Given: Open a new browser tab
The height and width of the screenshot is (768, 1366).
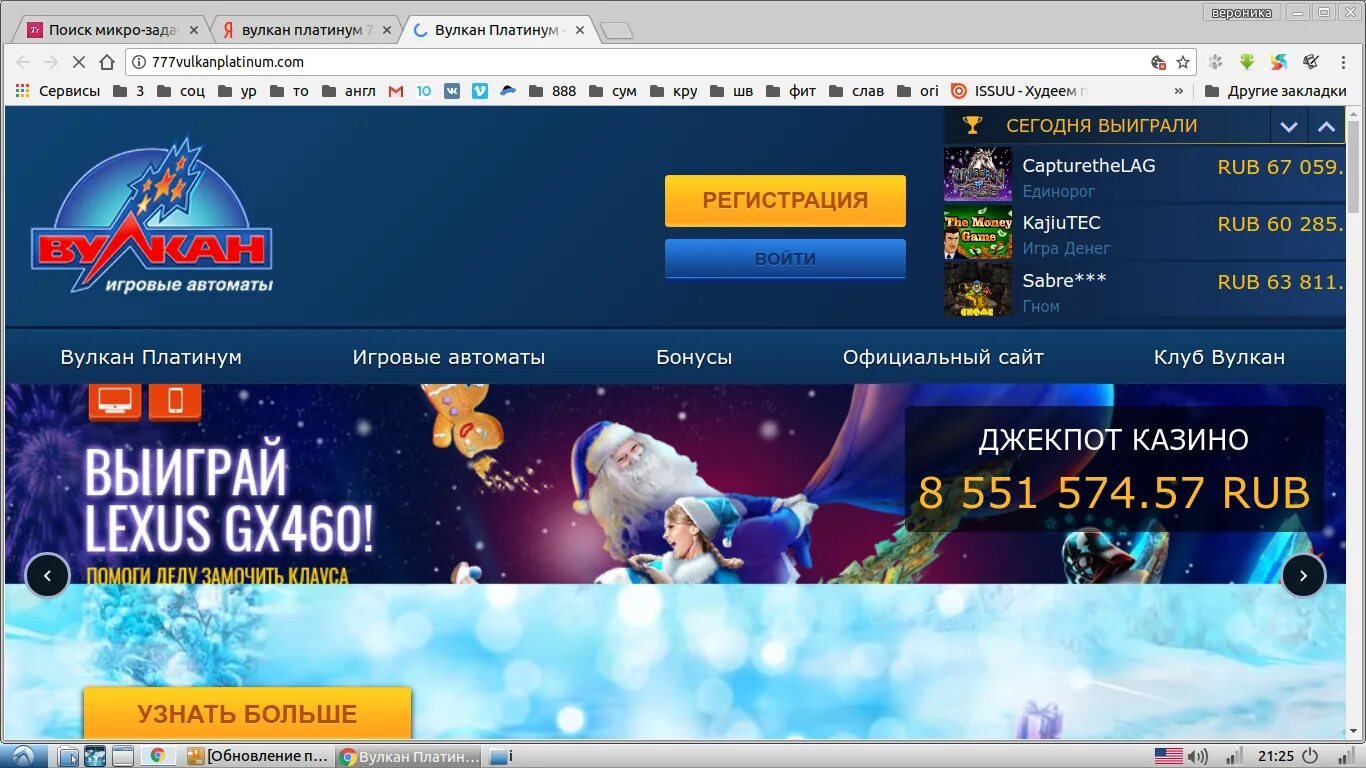Looking at the screenshot, I should click(x=617, y=31).
